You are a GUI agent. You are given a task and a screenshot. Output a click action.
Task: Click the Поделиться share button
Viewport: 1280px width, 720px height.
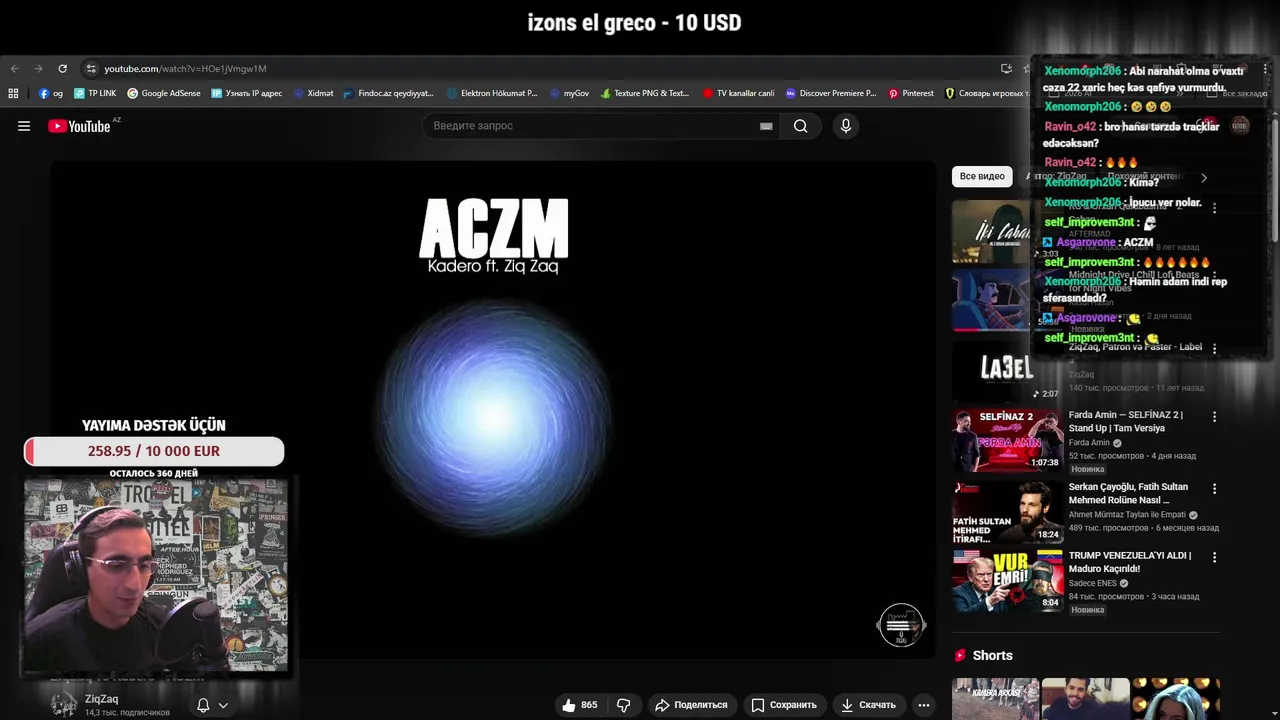pyautogui.click(x=691, y=705)
